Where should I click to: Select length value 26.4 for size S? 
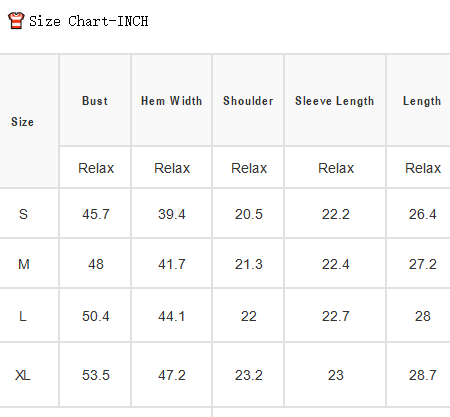(423, 214)
